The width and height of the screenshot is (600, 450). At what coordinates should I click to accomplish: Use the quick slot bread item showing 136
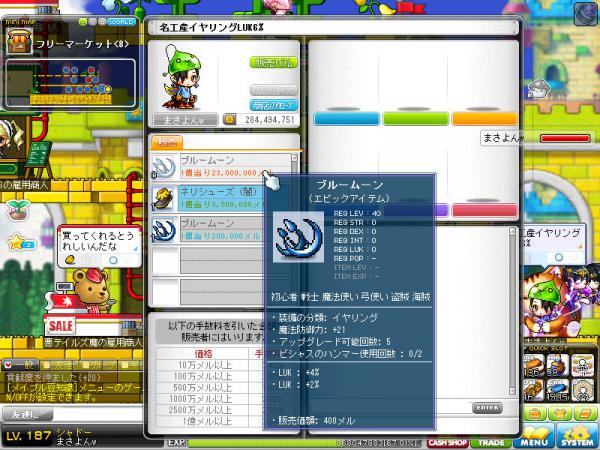[x=534, y=365]
